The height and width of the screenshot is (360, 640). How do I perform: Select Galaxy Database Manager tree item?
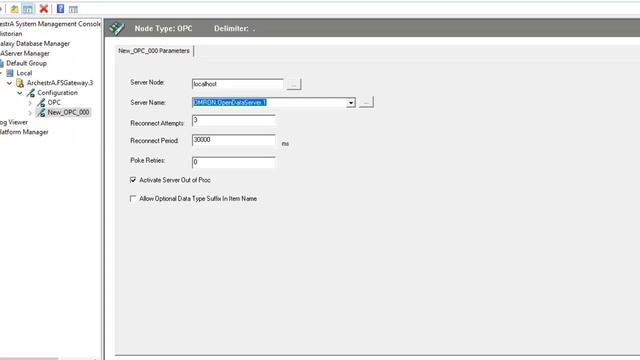[x=35, y=44]
